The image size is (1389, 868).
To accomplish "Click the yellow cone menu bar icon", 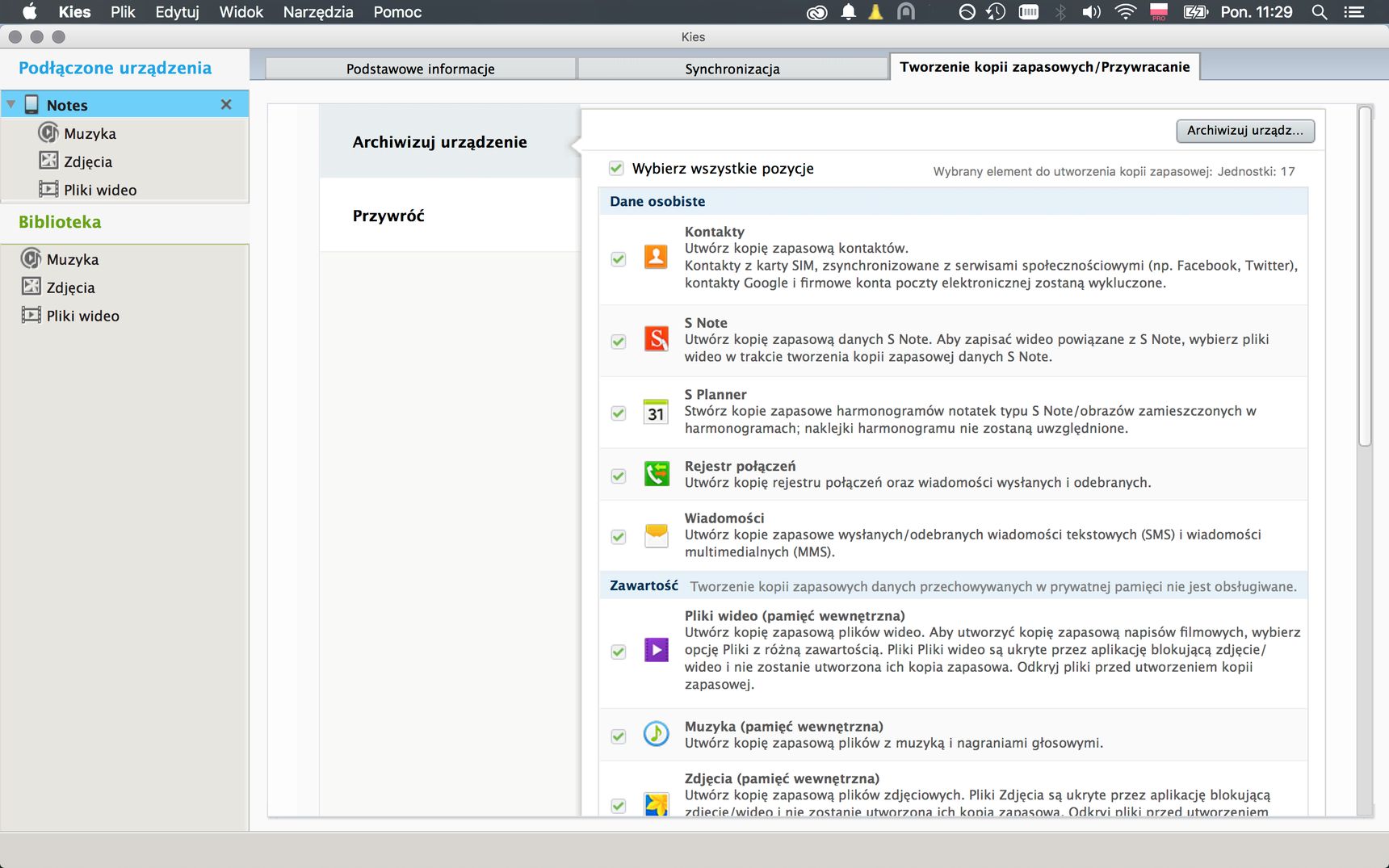I will [x=875, y=12].
